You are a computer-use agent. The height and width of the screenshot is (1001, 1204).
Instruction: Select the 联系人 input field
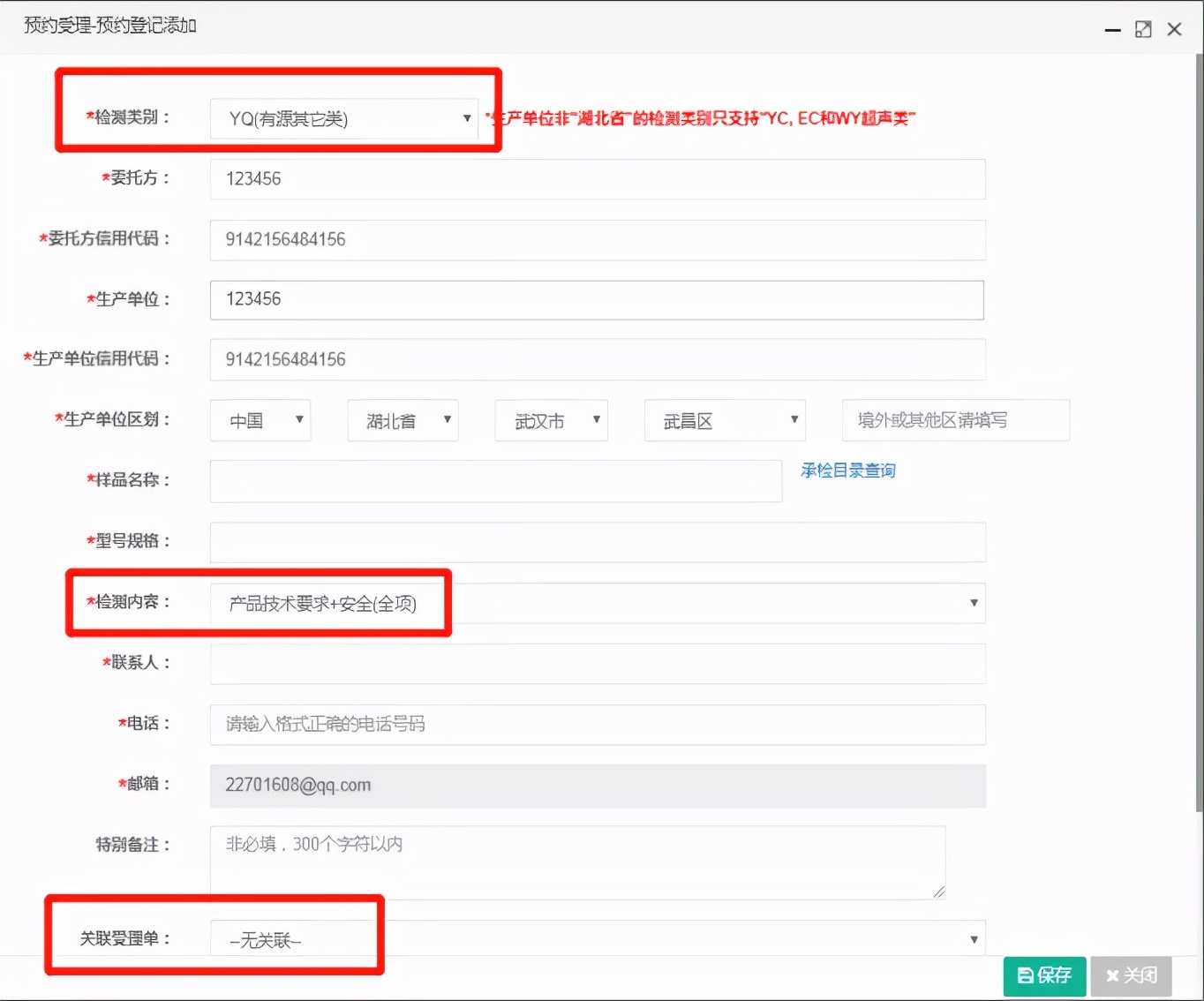597,664
